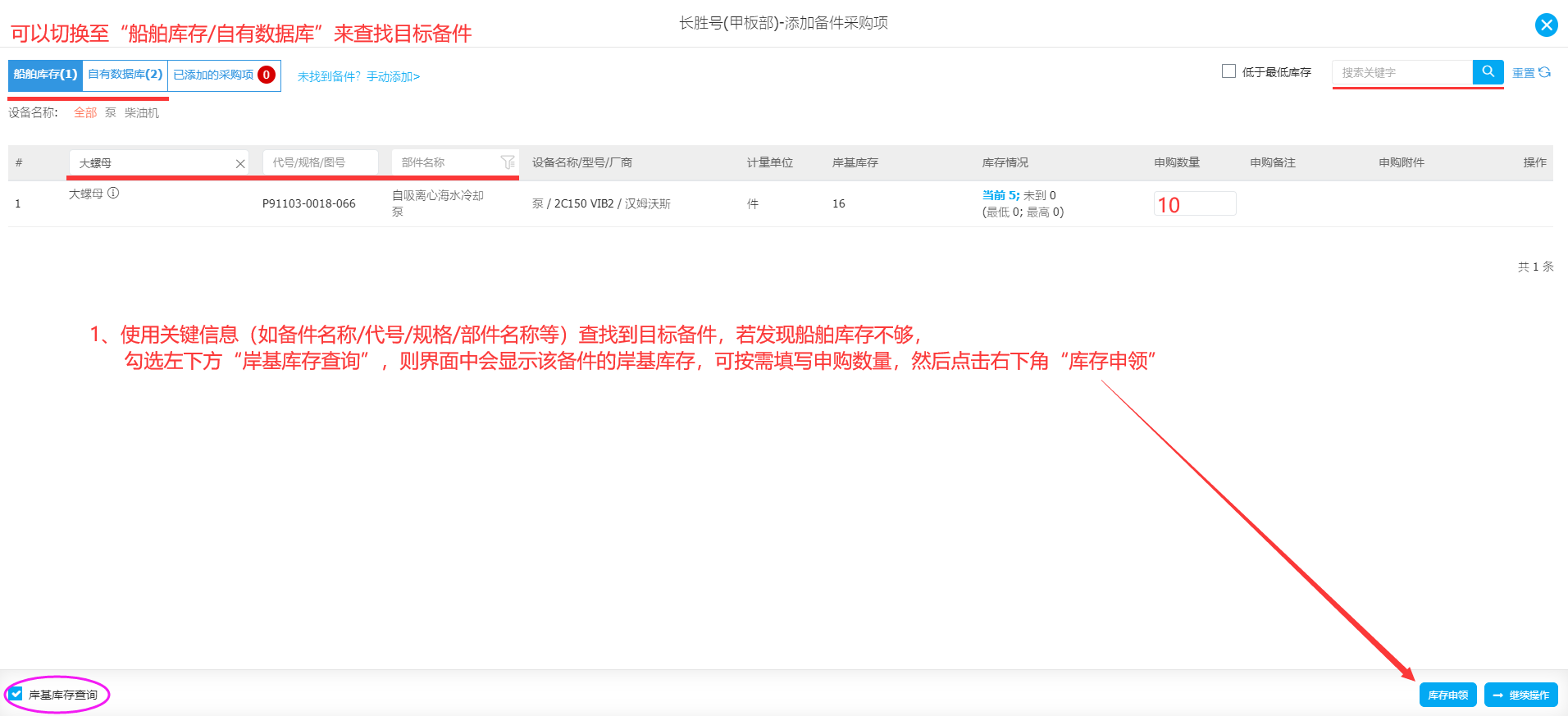
Task: Click the 申购数量 column header
Action: (x=1177, y=162)
